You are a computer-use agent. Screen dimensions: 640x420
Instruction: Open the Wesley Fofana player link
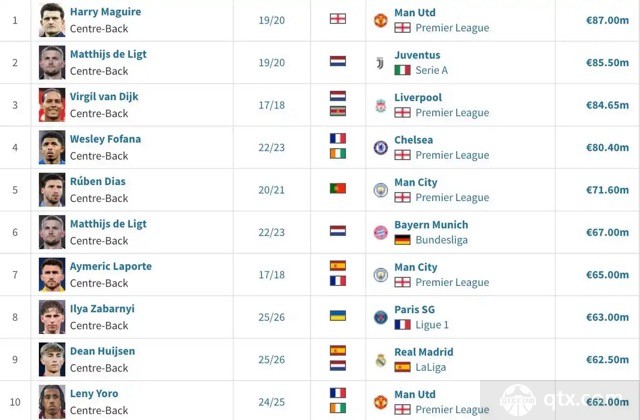[105, 139]
